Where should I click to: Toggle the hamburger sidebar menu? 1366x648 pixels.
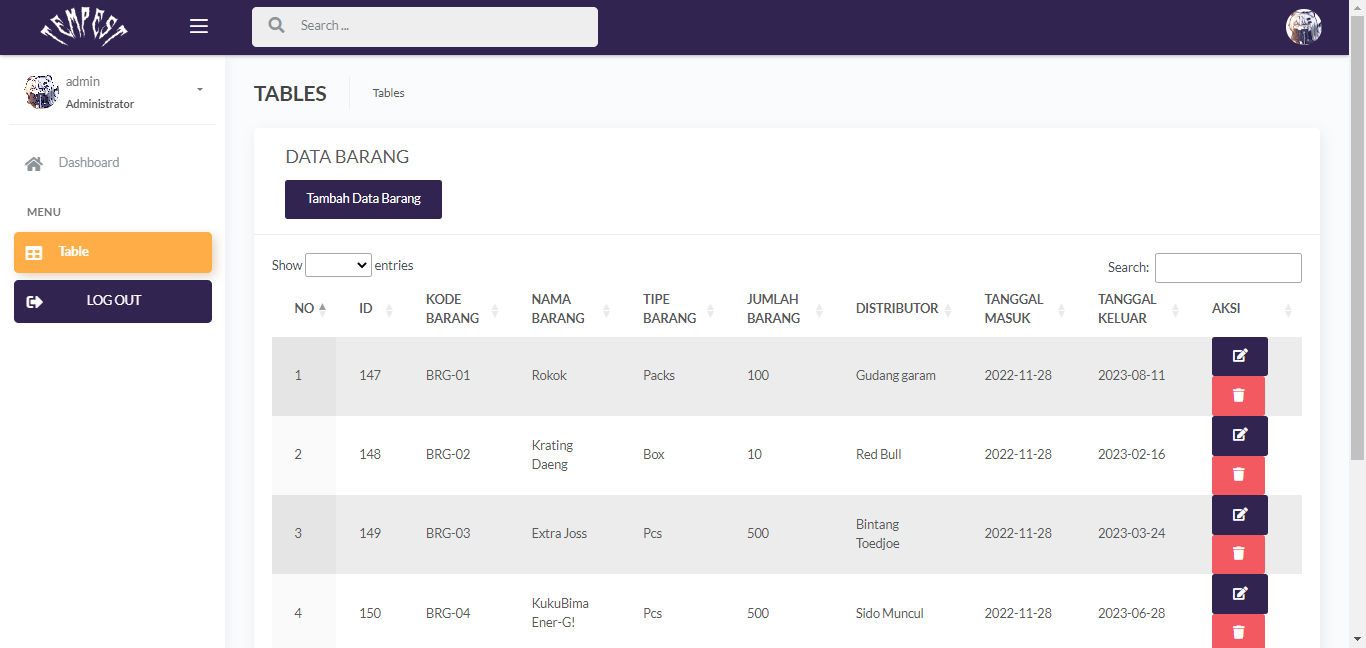pyautogui.click(x=199, y=26)
